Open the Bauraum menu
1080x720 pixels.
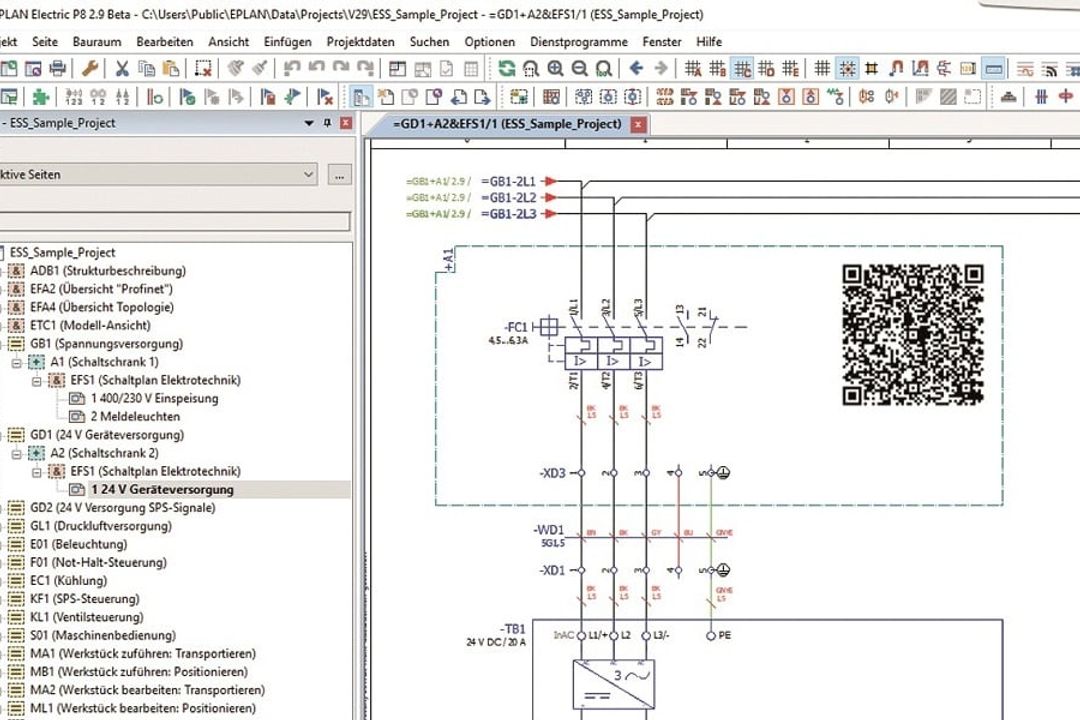pyautogui.click(x=96, y=41)
